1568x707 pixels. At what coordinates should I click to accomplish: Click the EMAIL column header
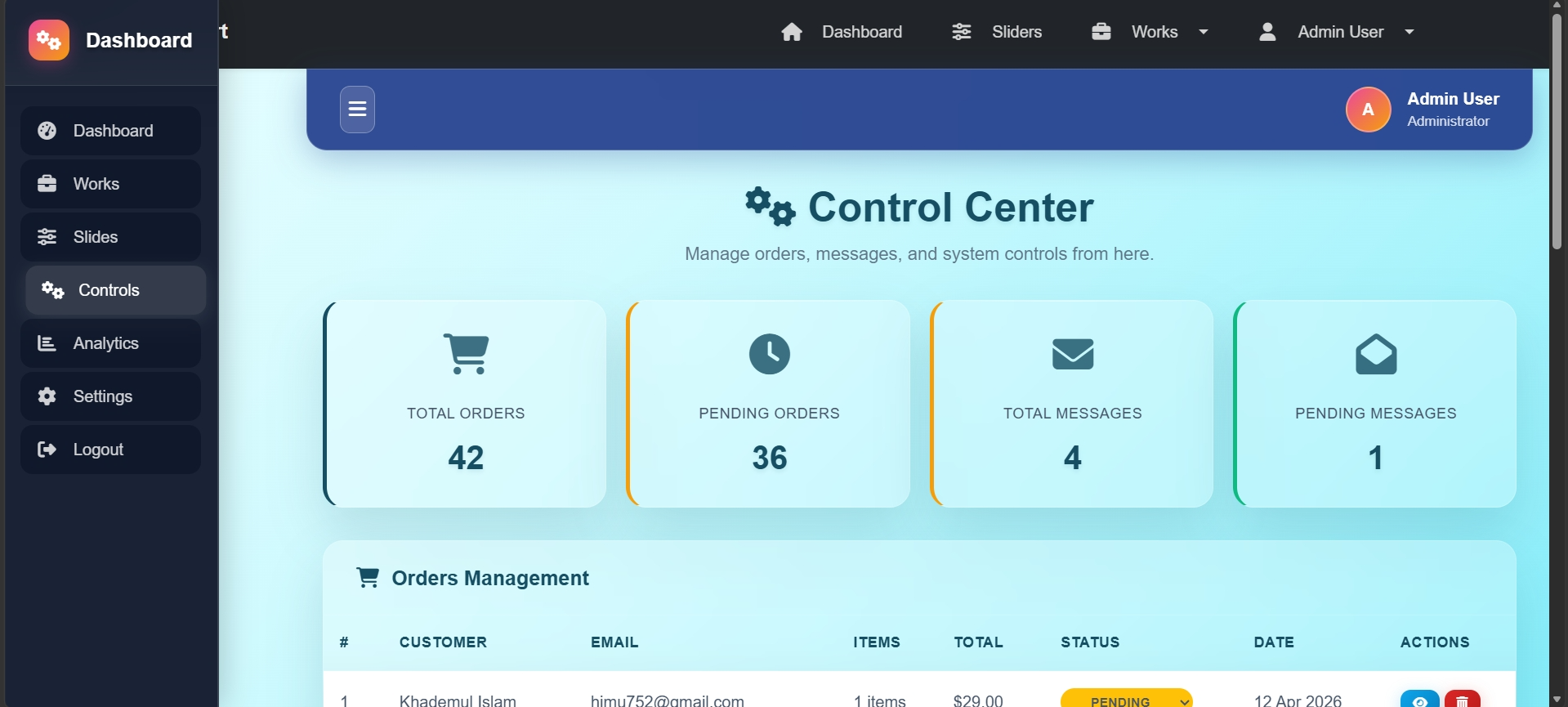coord(614,642)
